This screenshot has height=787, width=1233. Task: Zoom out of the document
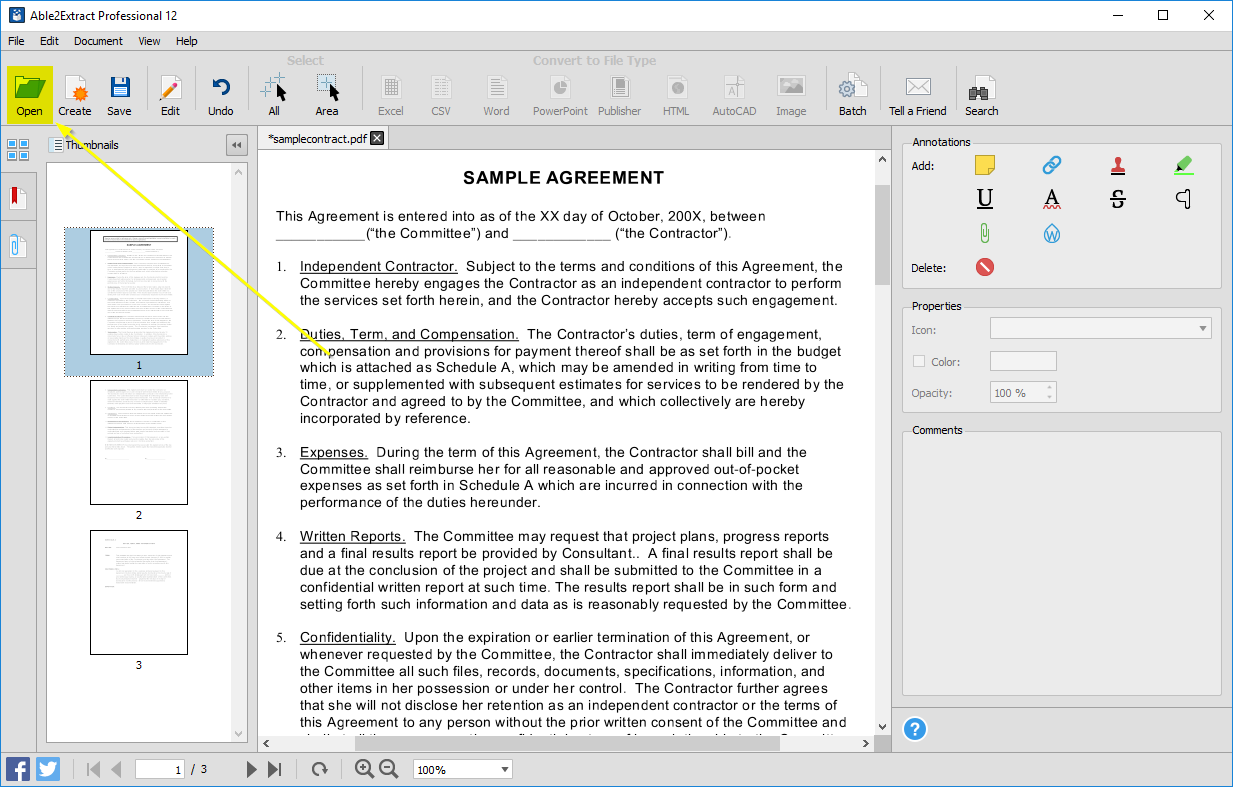389,769
